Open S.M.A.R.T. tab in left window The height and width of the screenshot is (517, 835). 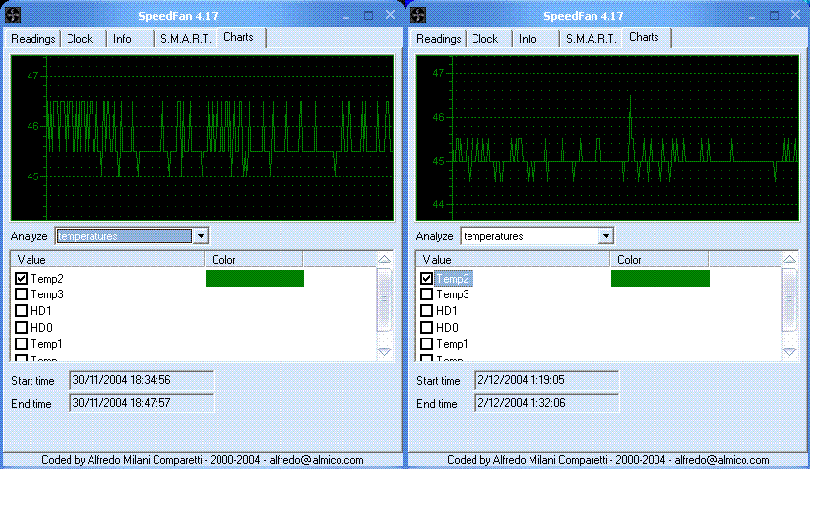(x=186, y=39)
